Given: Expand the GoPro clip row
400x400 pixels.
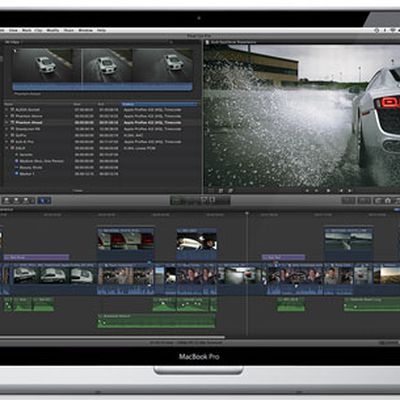Looking at the screenshot, I should click(7, 135).
